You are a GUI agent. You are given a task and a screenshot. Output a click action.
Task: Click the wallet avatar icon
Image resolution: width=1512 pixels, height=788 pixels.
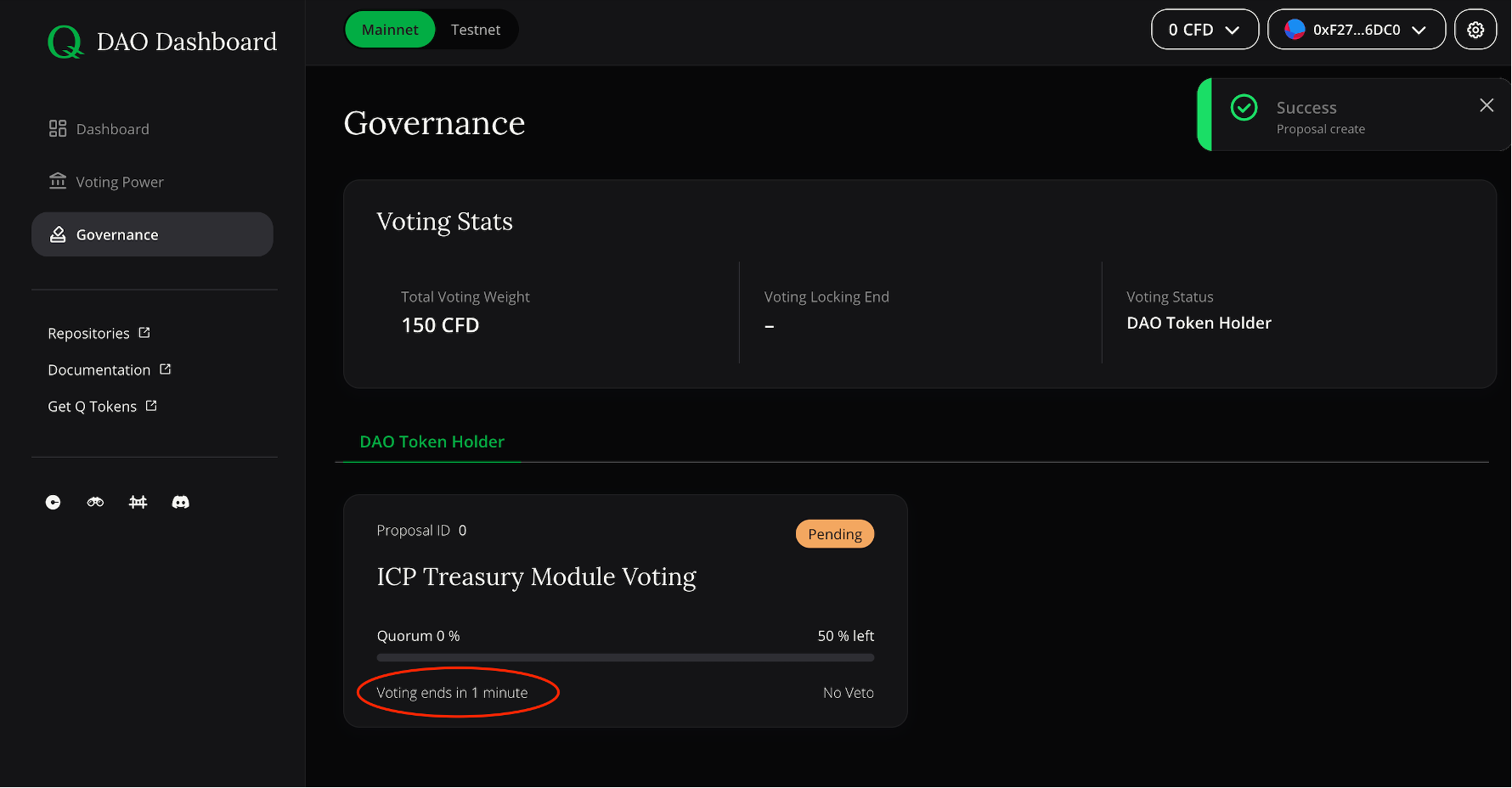[x=1295, y=30]
